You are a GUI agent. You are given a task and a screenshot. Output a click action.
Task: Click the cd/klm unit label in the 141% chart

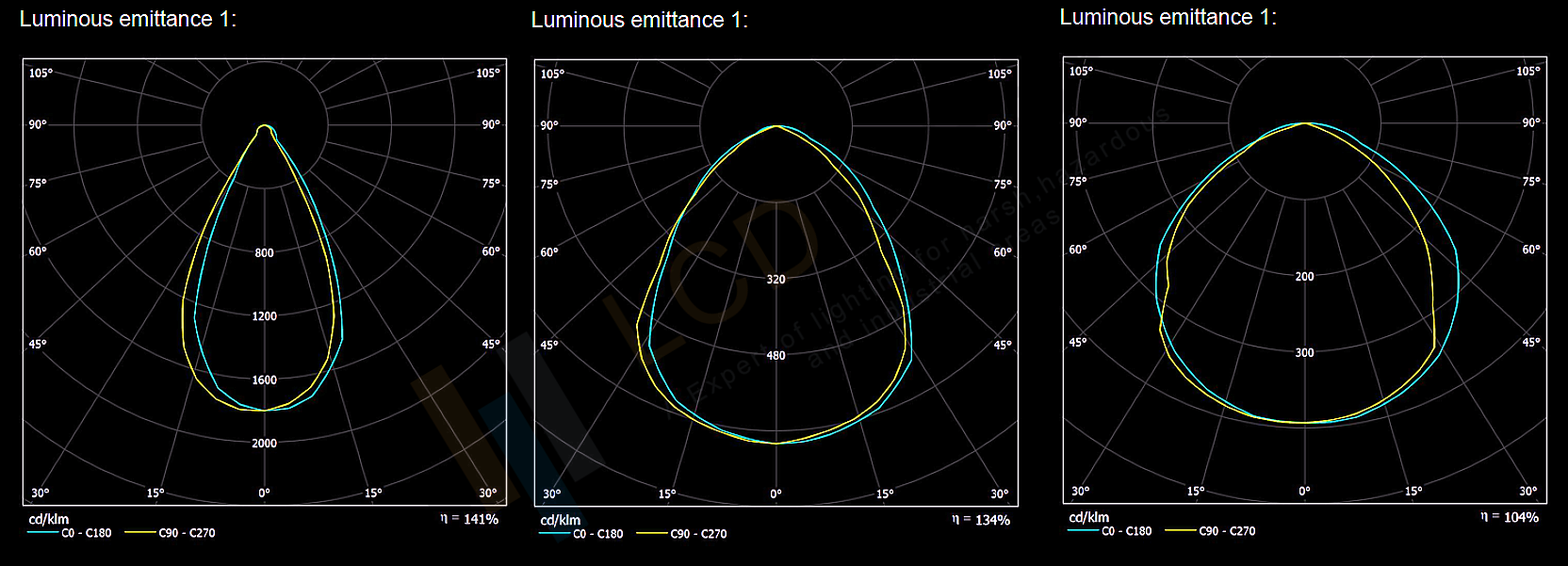[48, 519]
